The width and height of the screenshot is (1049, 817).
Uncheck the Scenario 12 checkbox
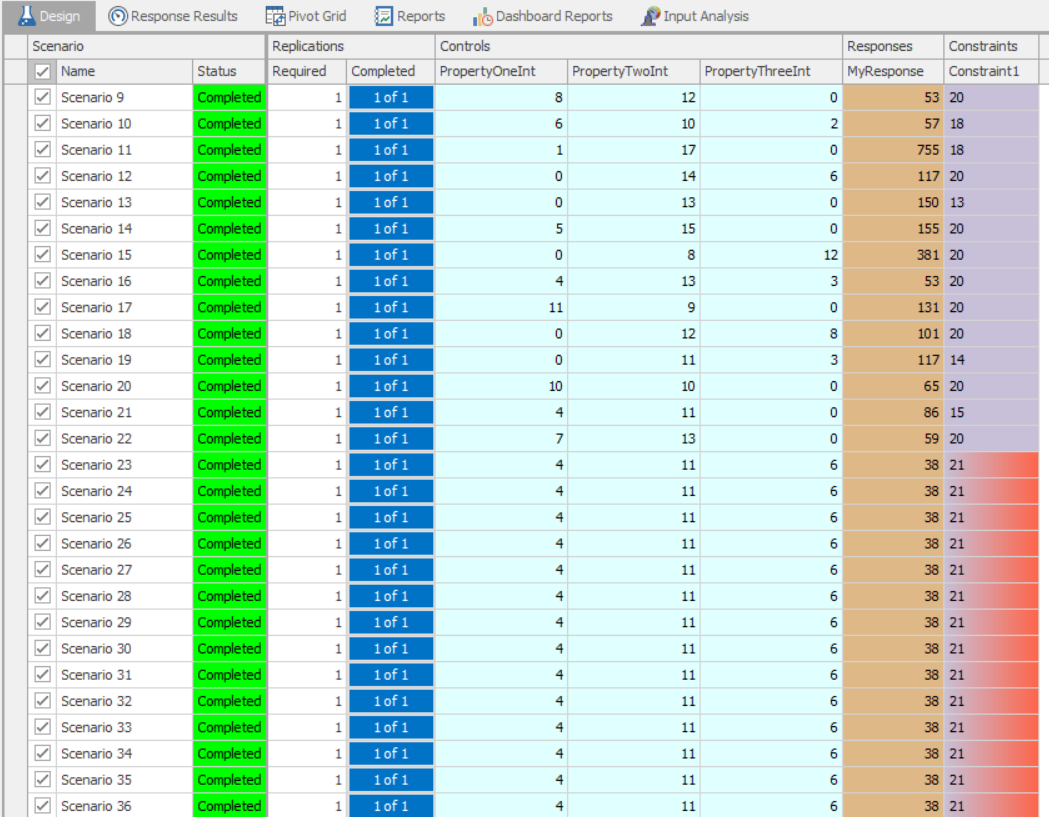(42, 176)
